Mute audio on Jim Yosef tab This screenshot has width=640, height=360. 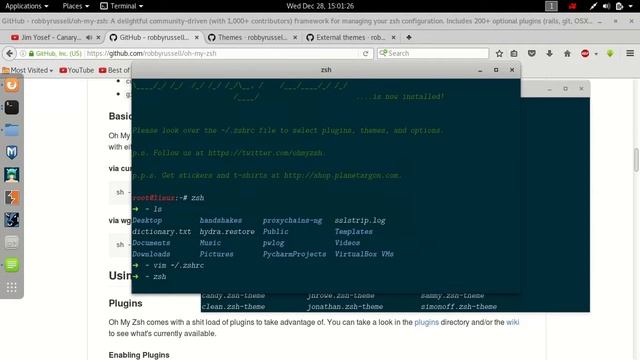[x=89, y=38]
